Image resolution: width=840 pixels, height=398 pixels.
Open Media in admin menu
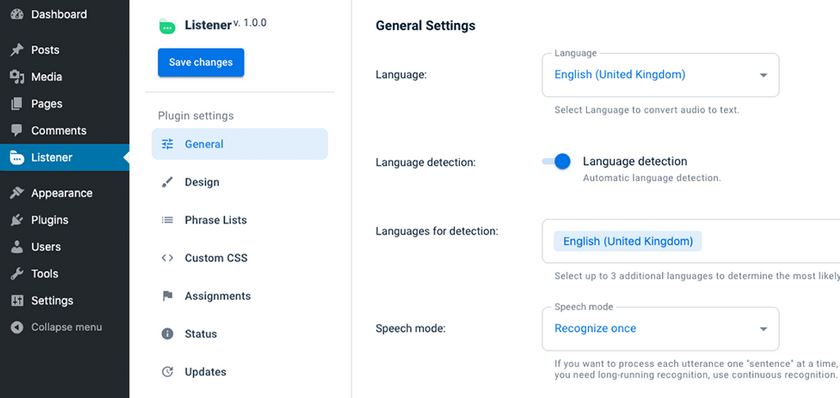pyautogui.click(x=64, y=77)
